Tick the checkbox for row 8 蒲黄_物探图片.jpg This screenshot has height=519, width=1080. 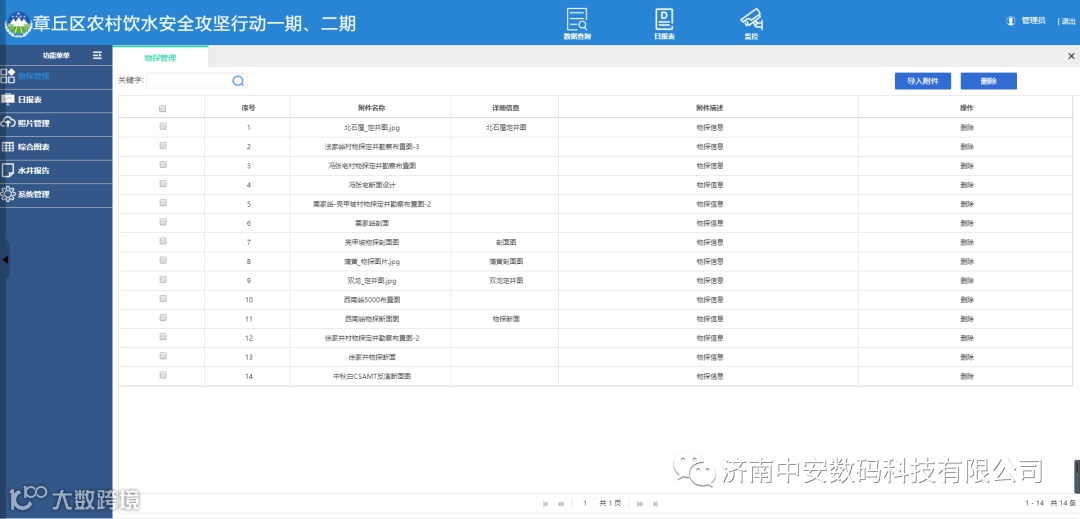pos(163,260)
